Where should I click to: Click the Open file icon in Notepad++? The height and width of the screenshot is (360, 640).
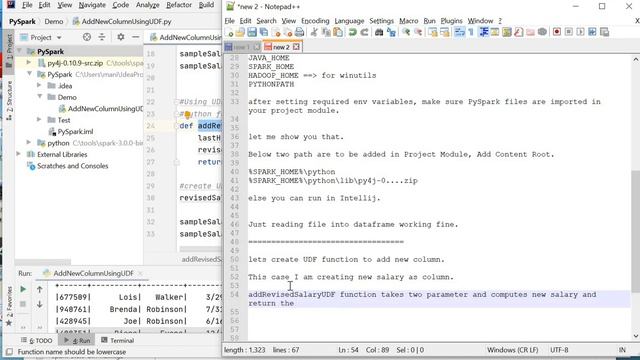(x=240, y=32)
